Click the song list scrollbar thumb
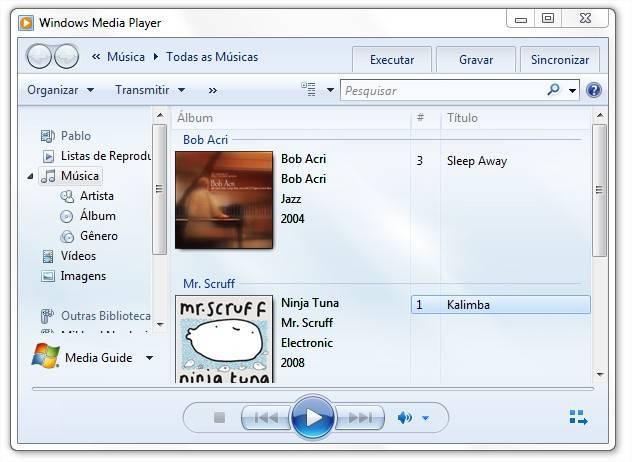Image resolution: width=632 pixels, height=462 pixels. [x=599, y=190]
